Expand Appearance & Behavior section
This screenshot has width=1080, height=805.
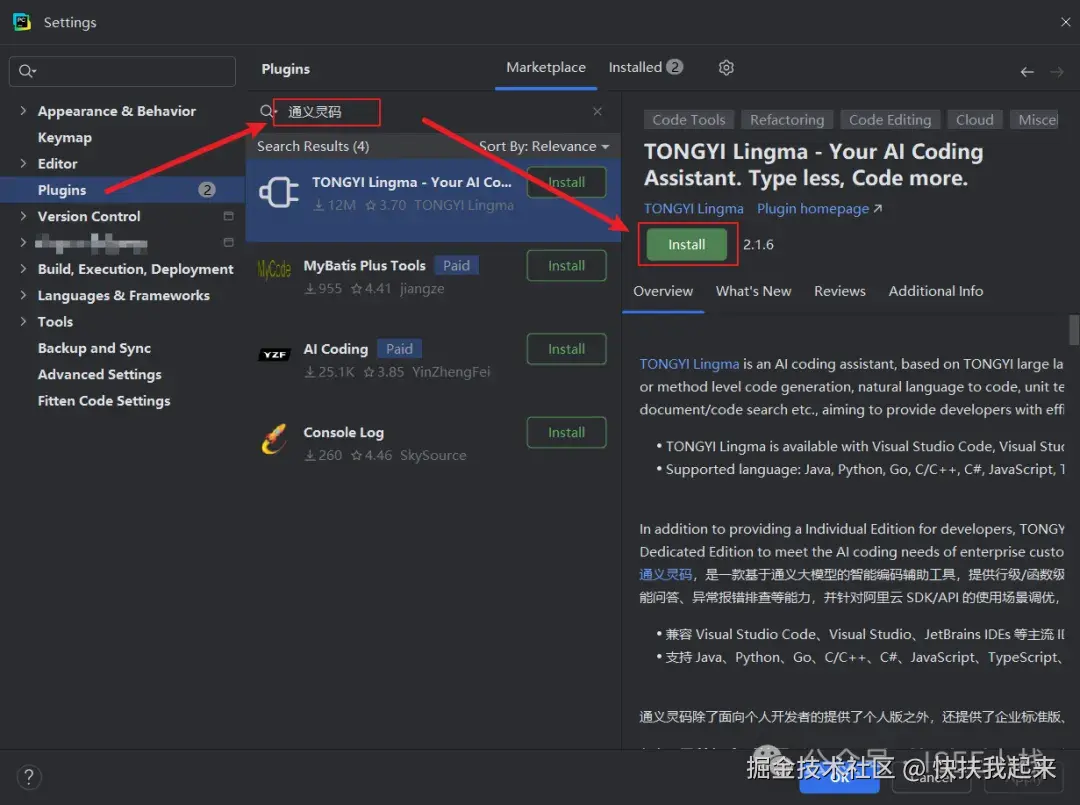pos(23,110)
